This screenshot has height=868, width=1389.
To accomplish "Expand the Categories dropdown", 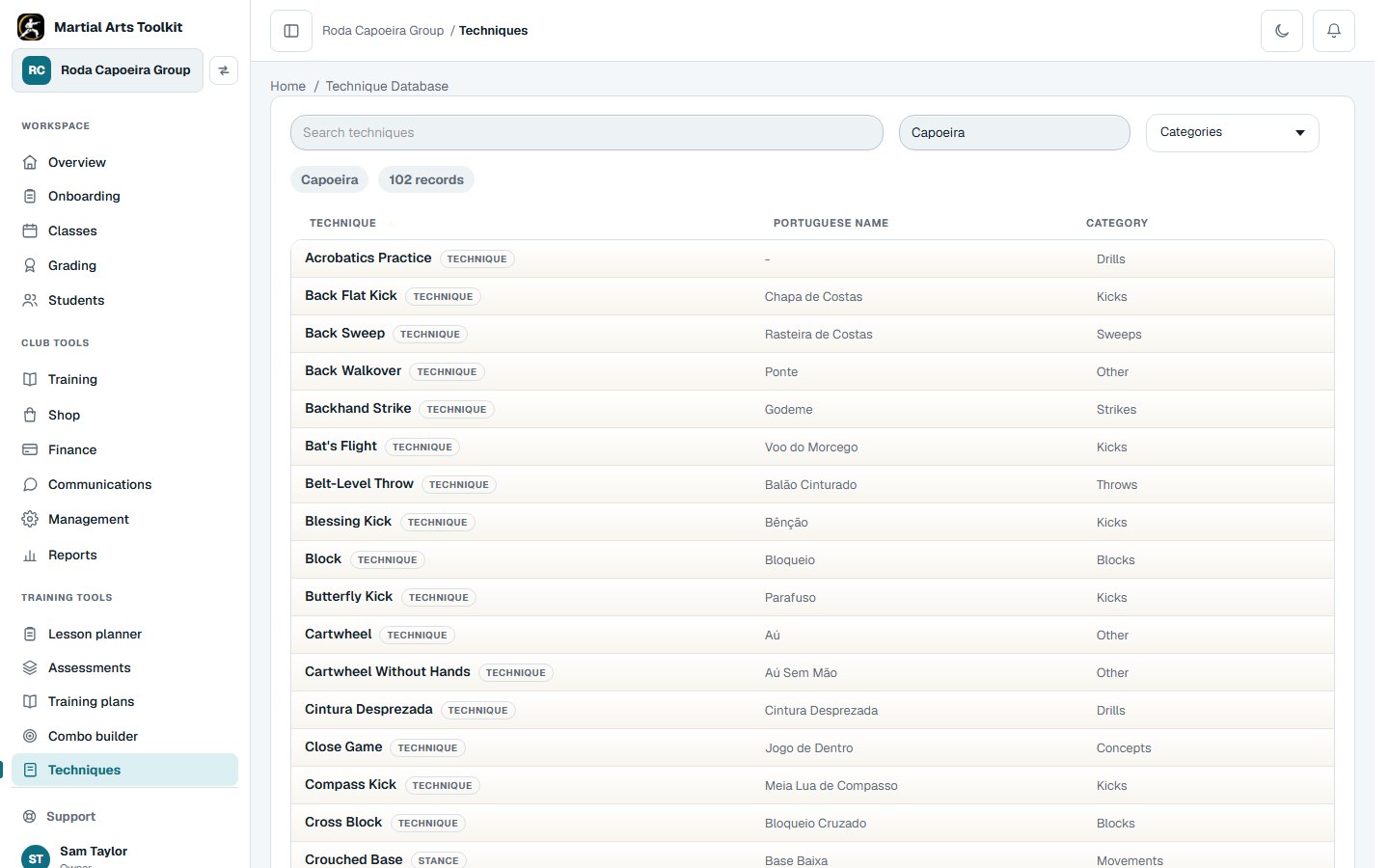I will tap(1232, 132).
